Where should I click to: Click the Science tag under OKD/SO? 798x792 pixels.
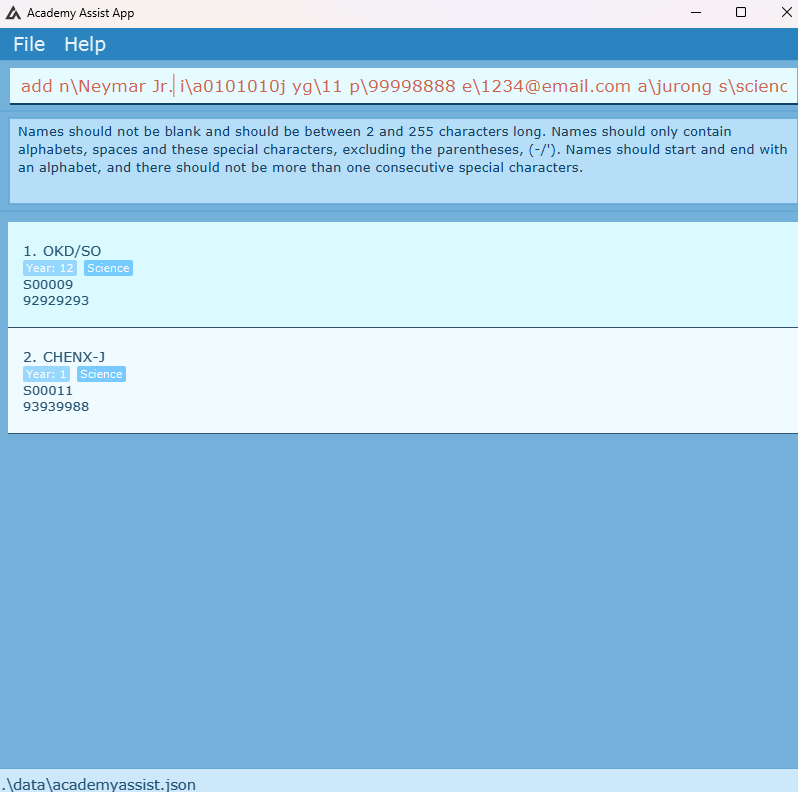pos(108,268)
